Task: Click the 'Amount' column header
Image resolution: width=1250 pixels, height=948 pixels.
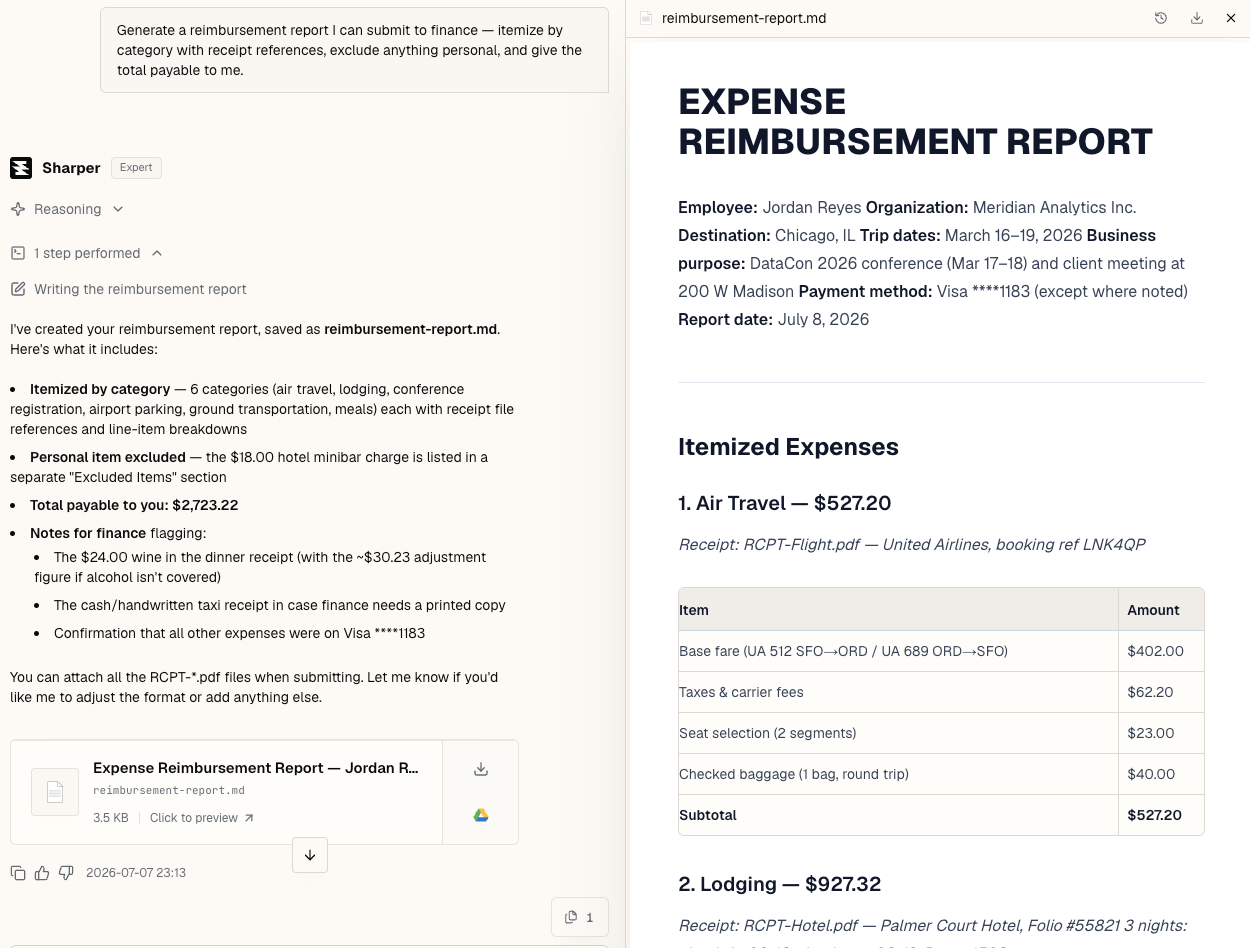Action: tap(1161, 610)
